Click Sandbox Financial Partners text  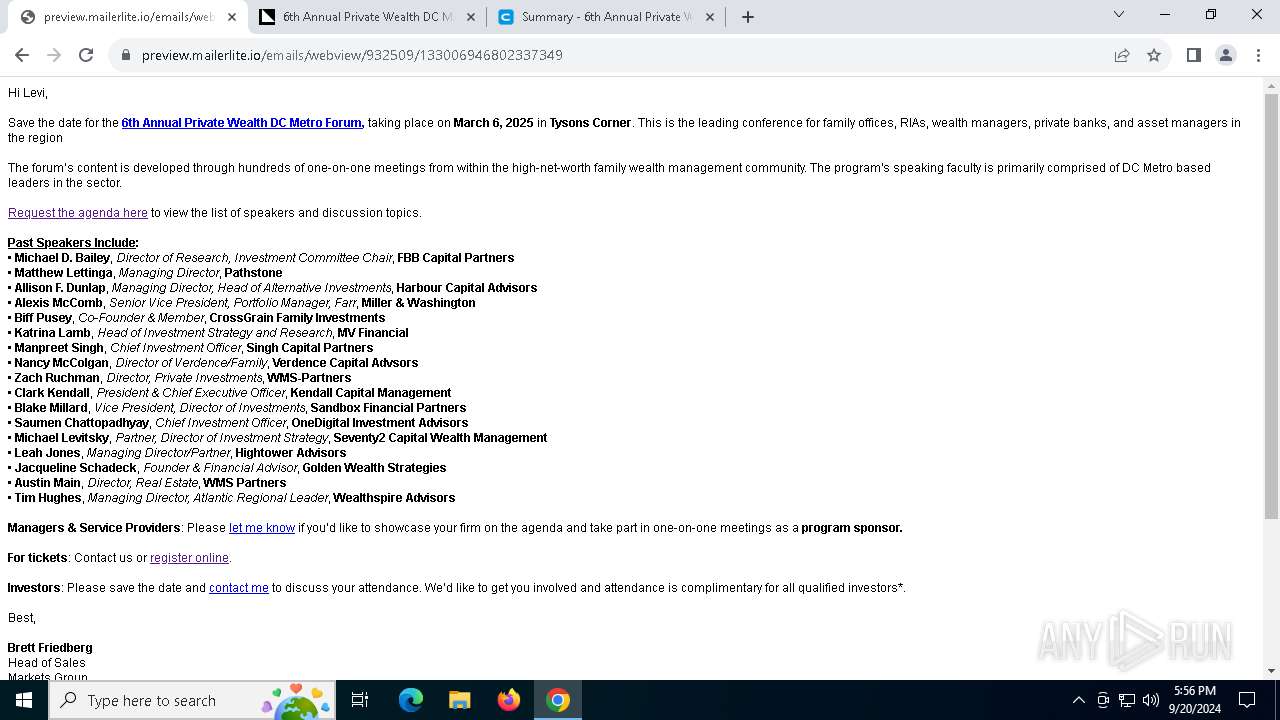(388, 408)
